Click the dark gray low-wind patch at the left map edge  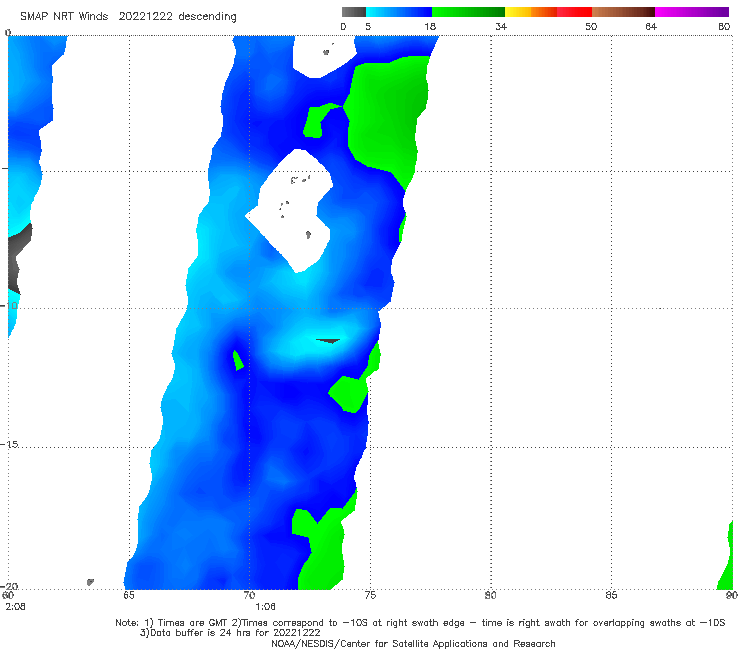[x=19, y=258]
